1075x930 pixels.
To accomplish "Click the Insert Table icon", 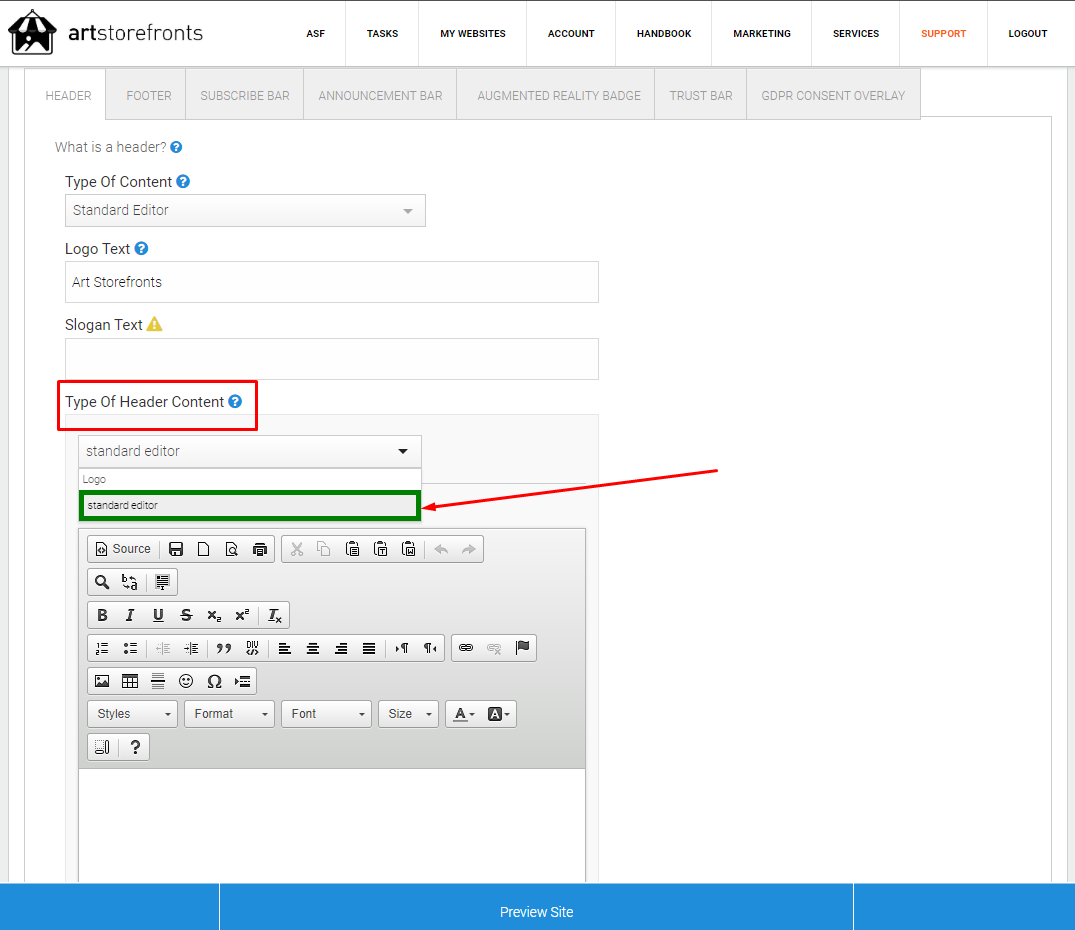I will pos(130,681).
